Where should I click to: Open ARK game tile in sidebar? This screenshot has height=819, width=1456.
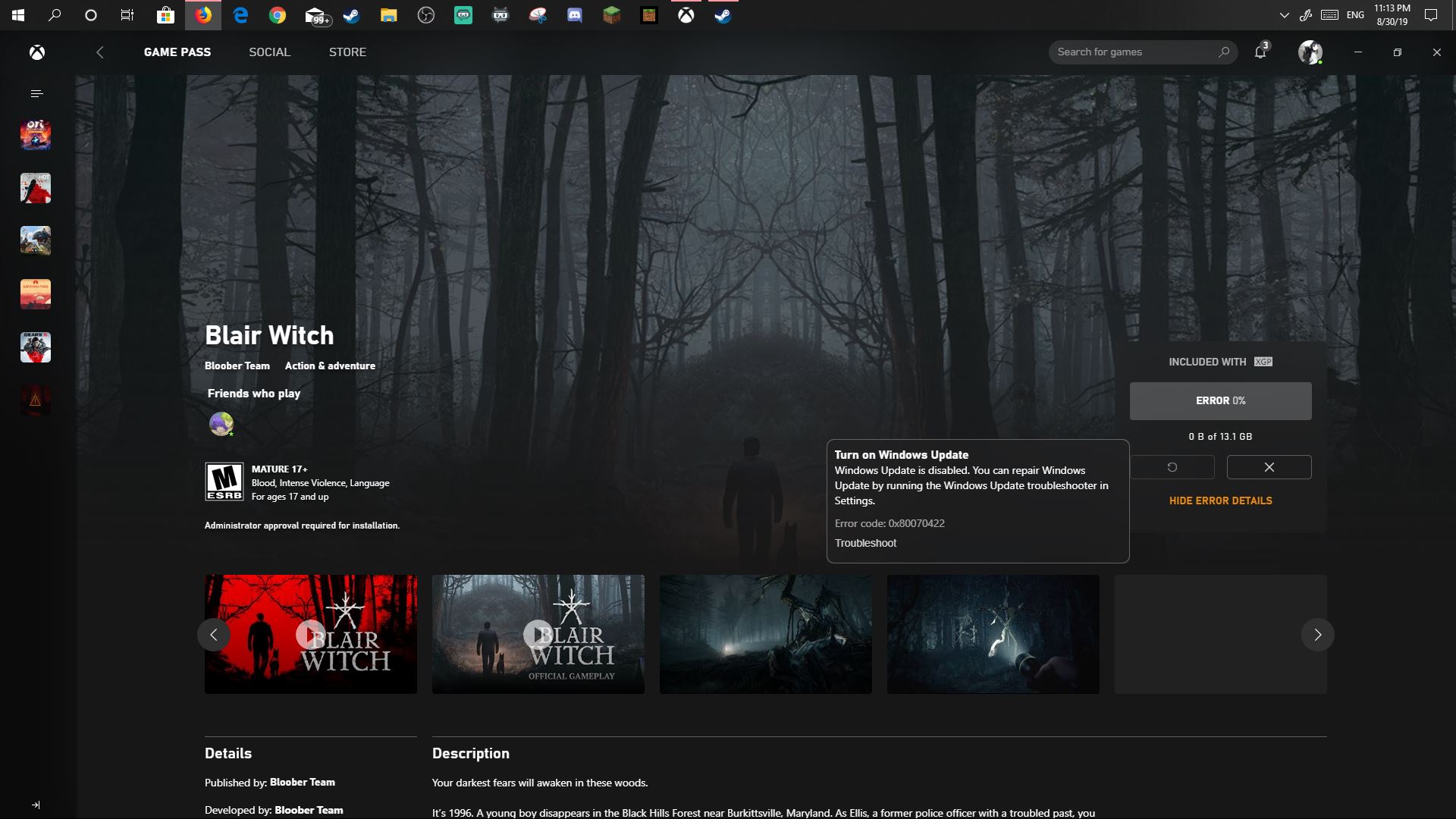[x=36, y=241]
